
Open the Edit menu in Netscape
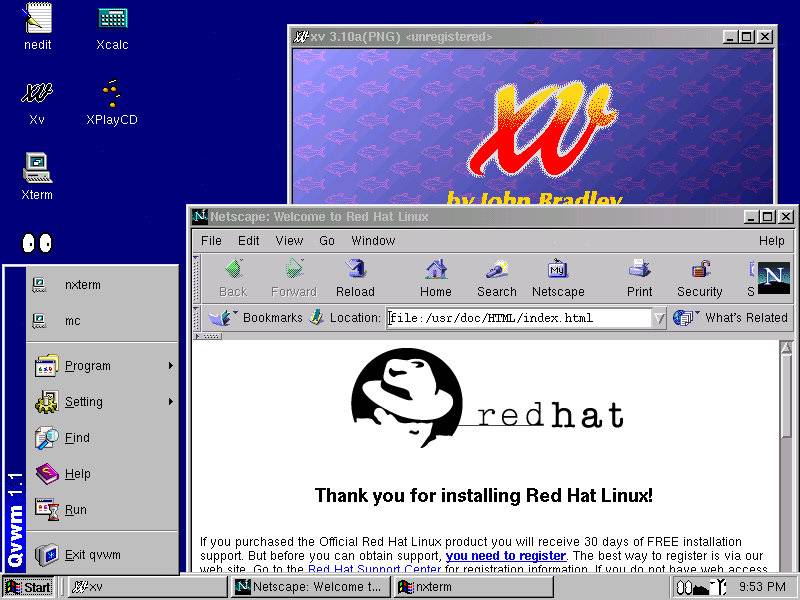[248, 240]
